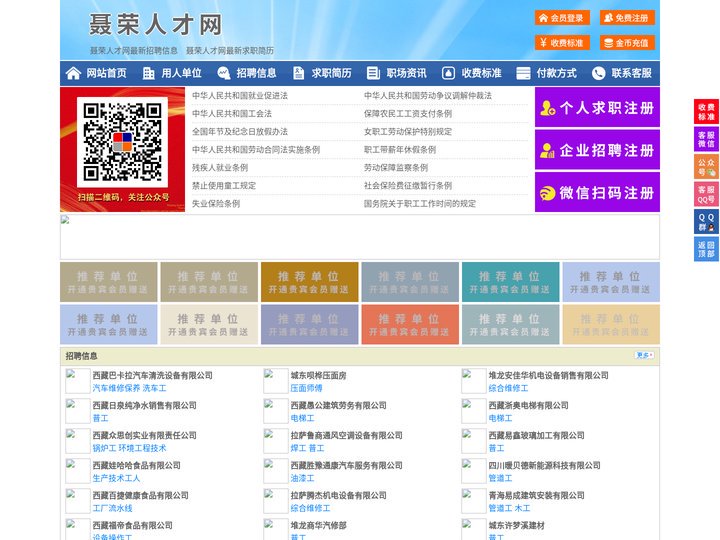Open 用人单位 navigation item
The height and width of the screenshot is (540, 720).
[x=181, y=73]
